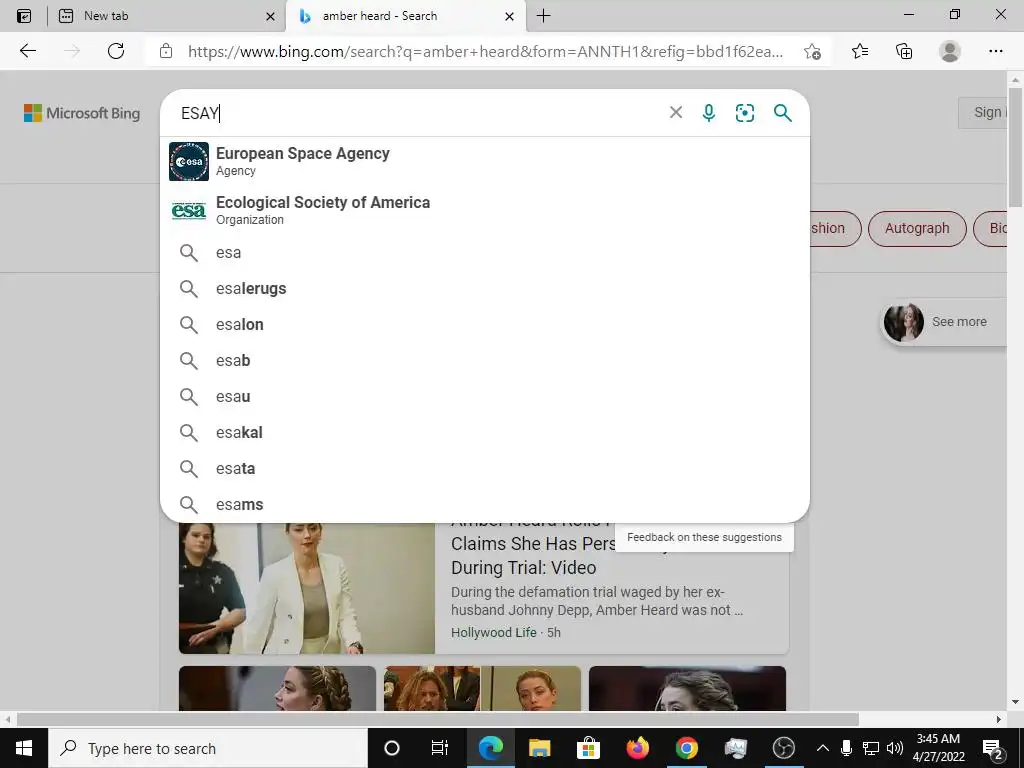The height and width of the screenshot is (768, 1024).
Task: View site information lock icon
Action: click(166, 51)
